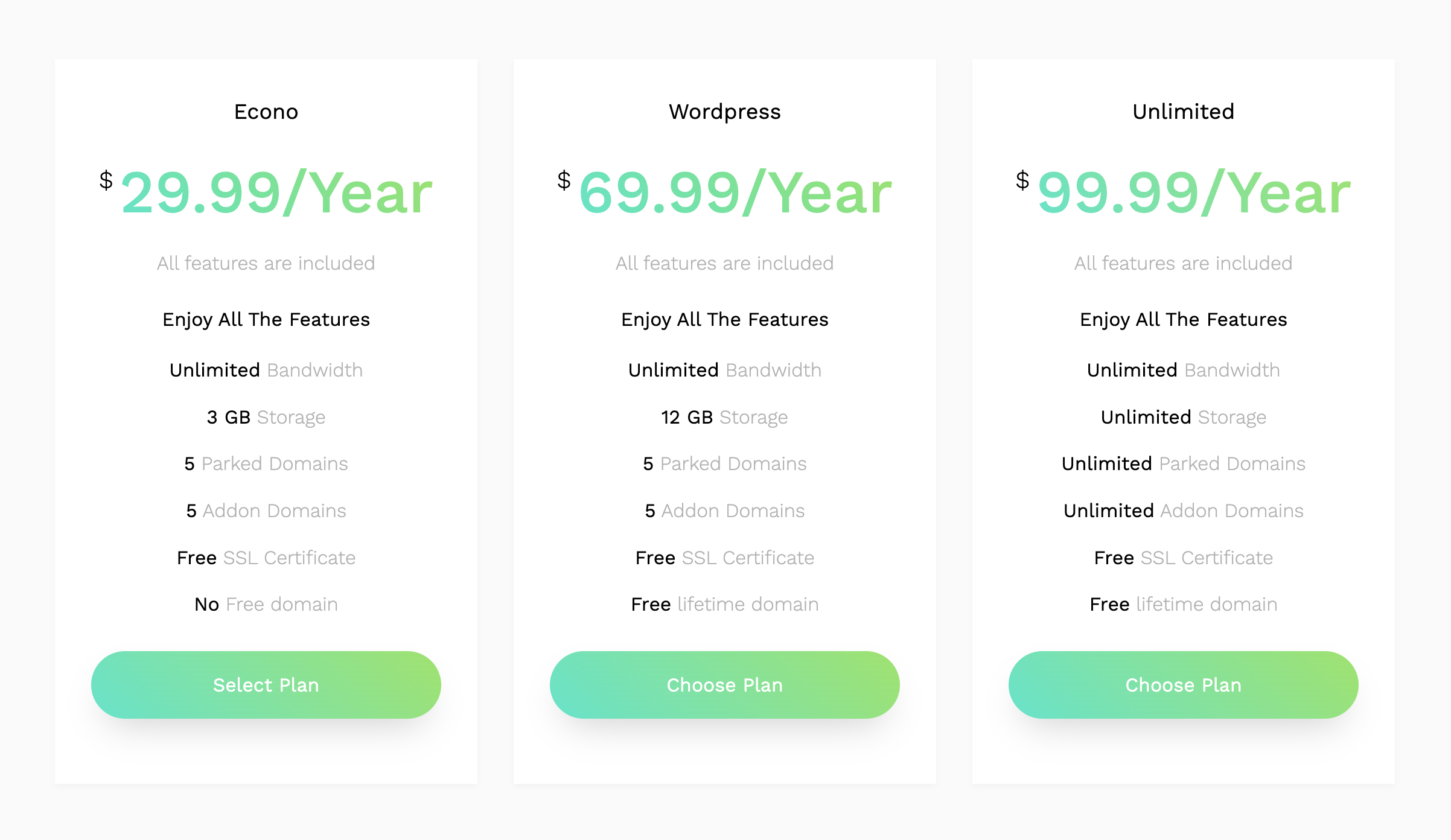1451x840 pixels.
Task: Click the Unlimited plan heading
Action: click(1183, 112)
